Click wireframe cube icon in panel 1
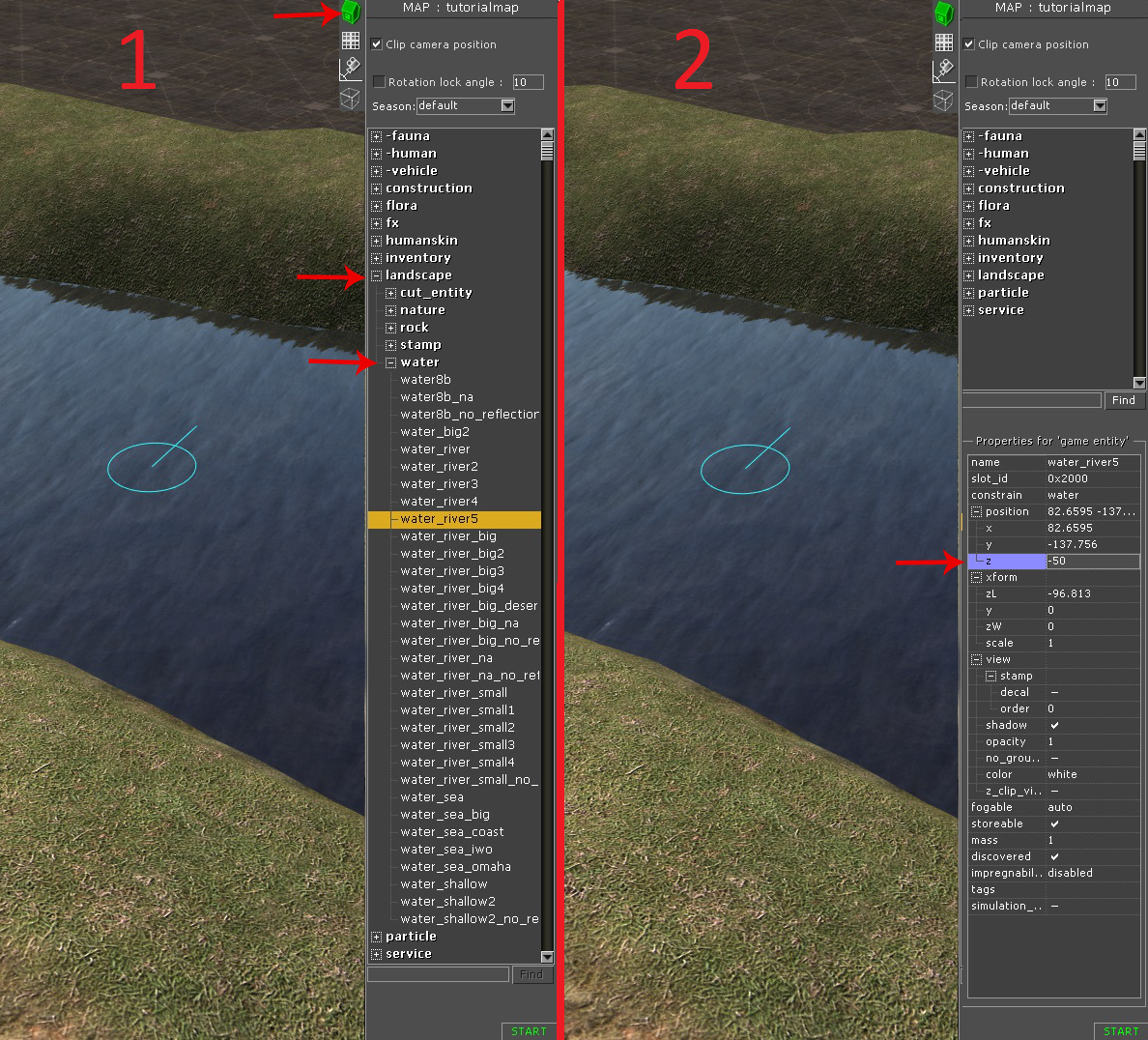 (x=351, y=99)
